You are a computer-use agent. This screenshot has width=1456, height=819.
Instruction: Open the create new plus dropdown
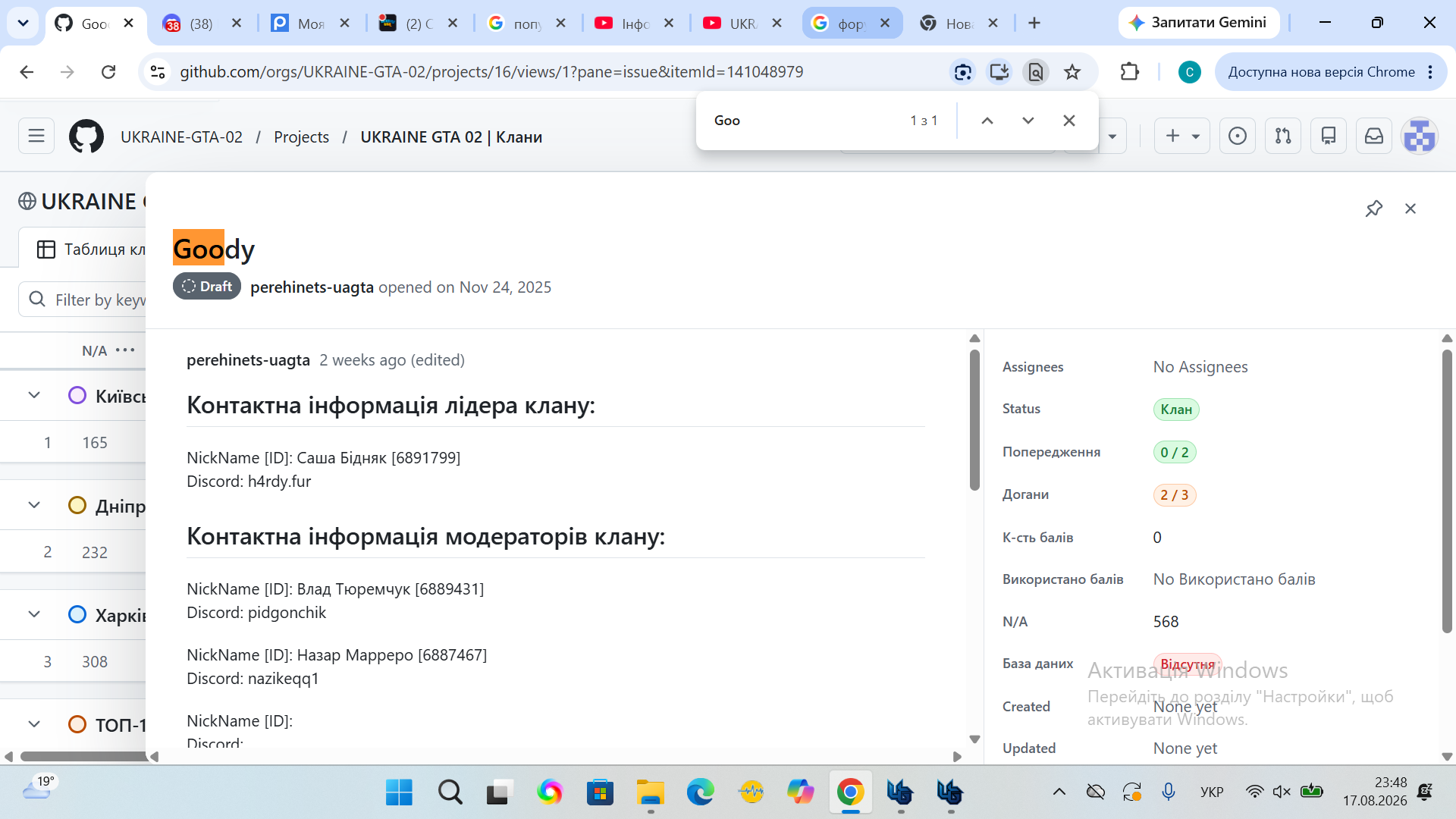click(x=1182, y=136)
